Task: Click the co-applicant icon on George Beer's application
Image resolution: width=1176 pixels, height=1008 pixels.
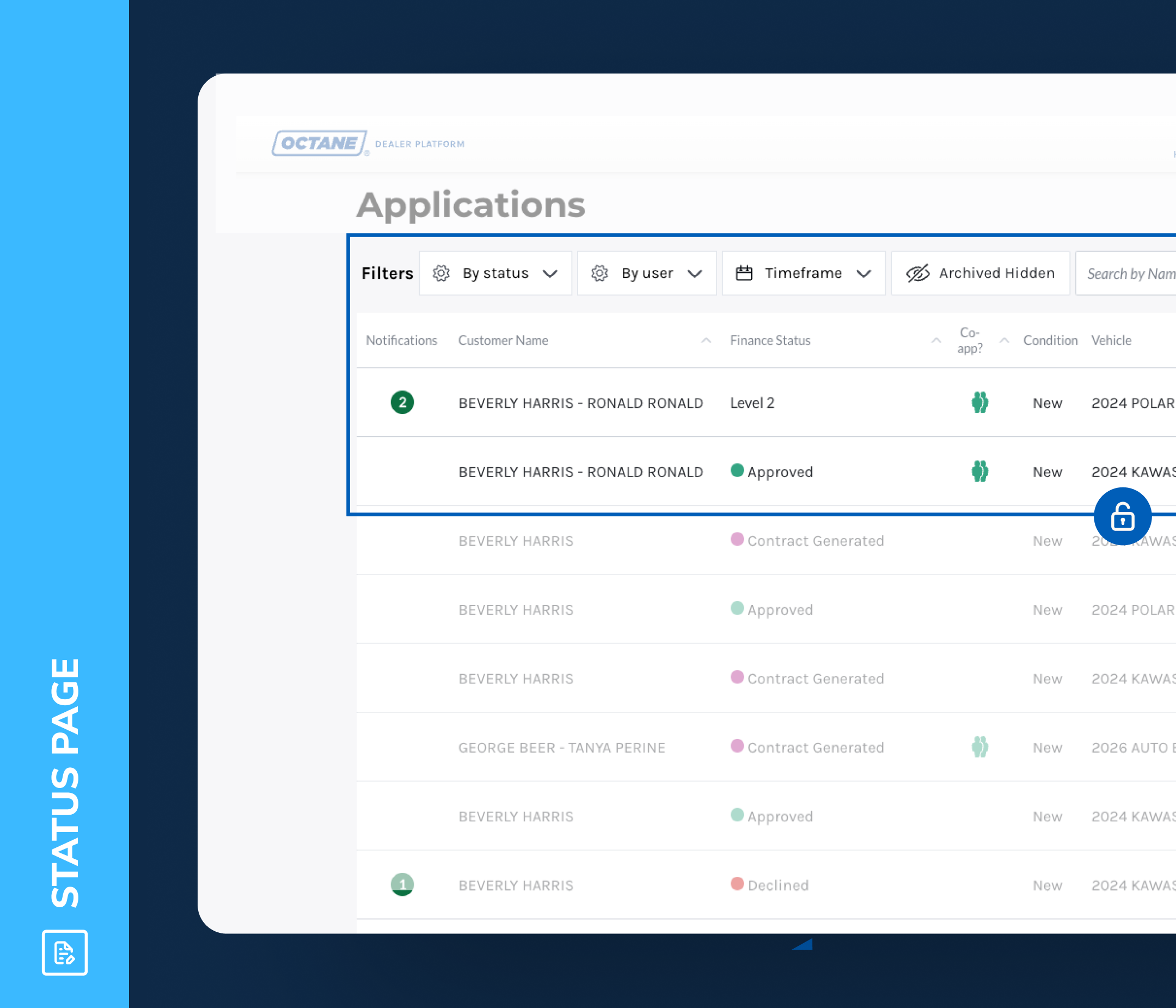Action: 979,748
